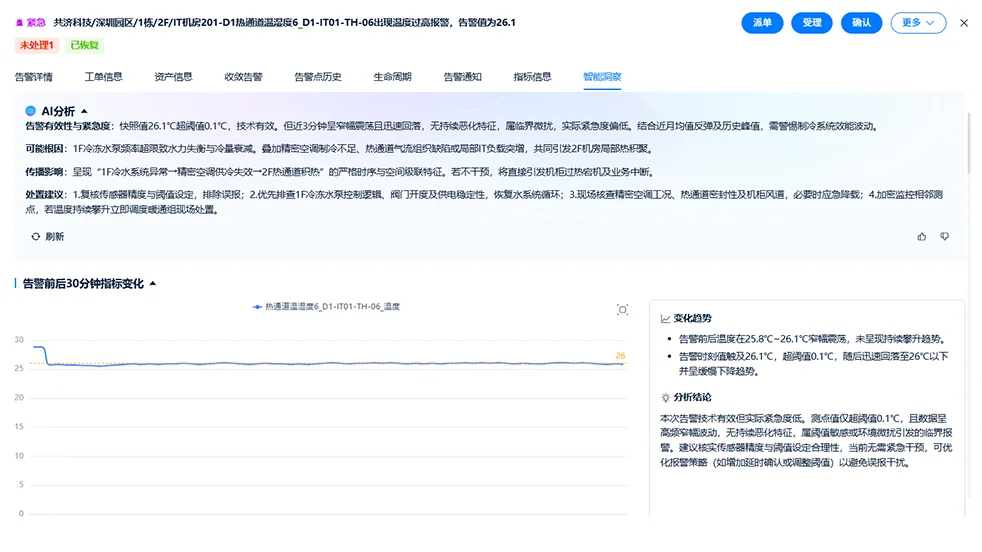Click the threshold label 26 on chart
982x552 pixels.
coord(620,356)
